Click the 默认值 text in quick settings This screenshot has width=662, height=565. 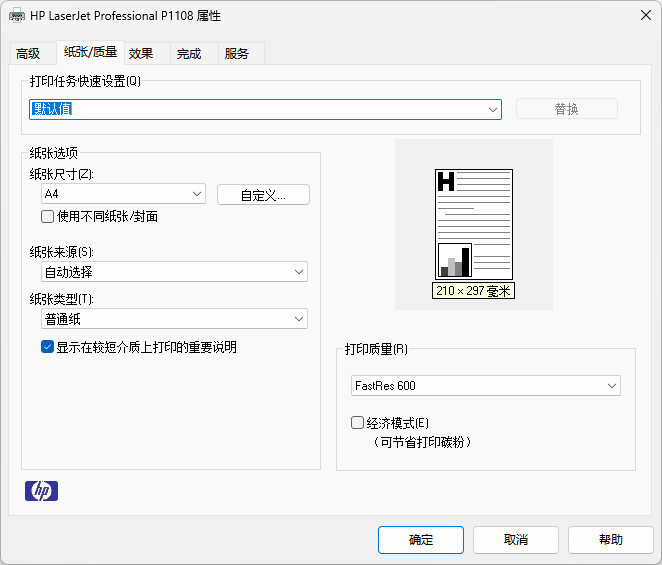[x=52, y=109]
